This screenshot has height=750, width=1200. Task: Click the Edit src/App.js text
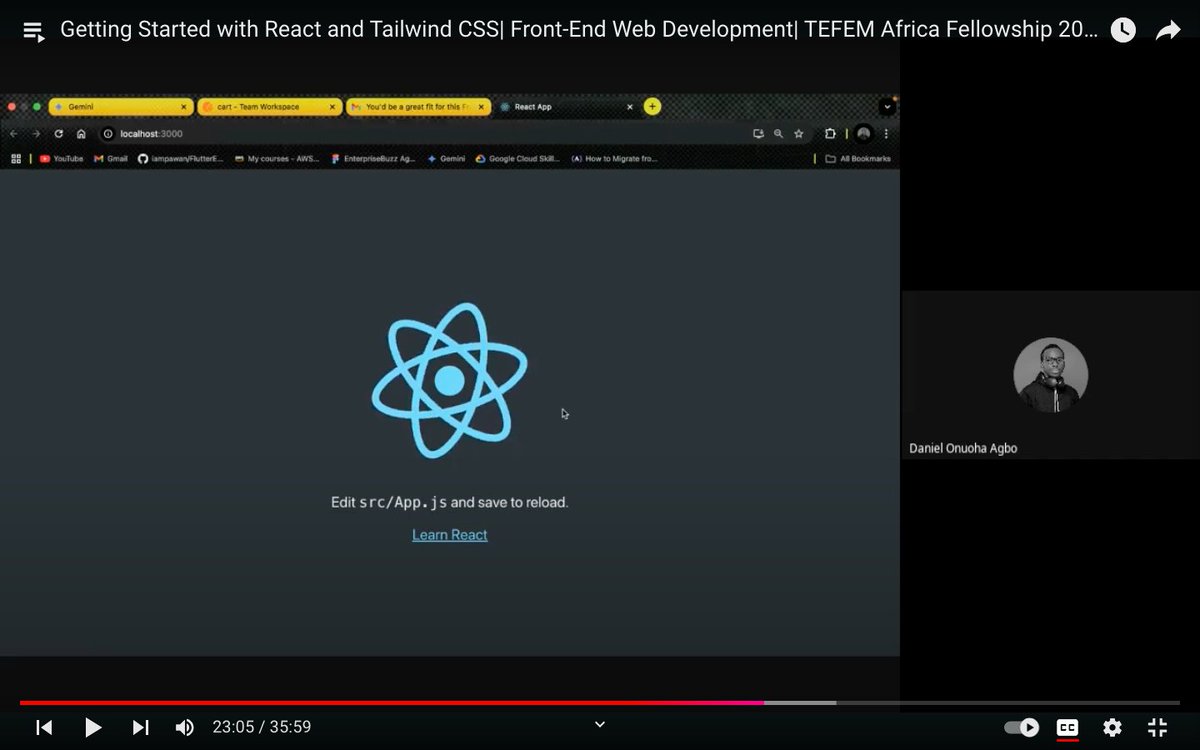click(450, 502)
